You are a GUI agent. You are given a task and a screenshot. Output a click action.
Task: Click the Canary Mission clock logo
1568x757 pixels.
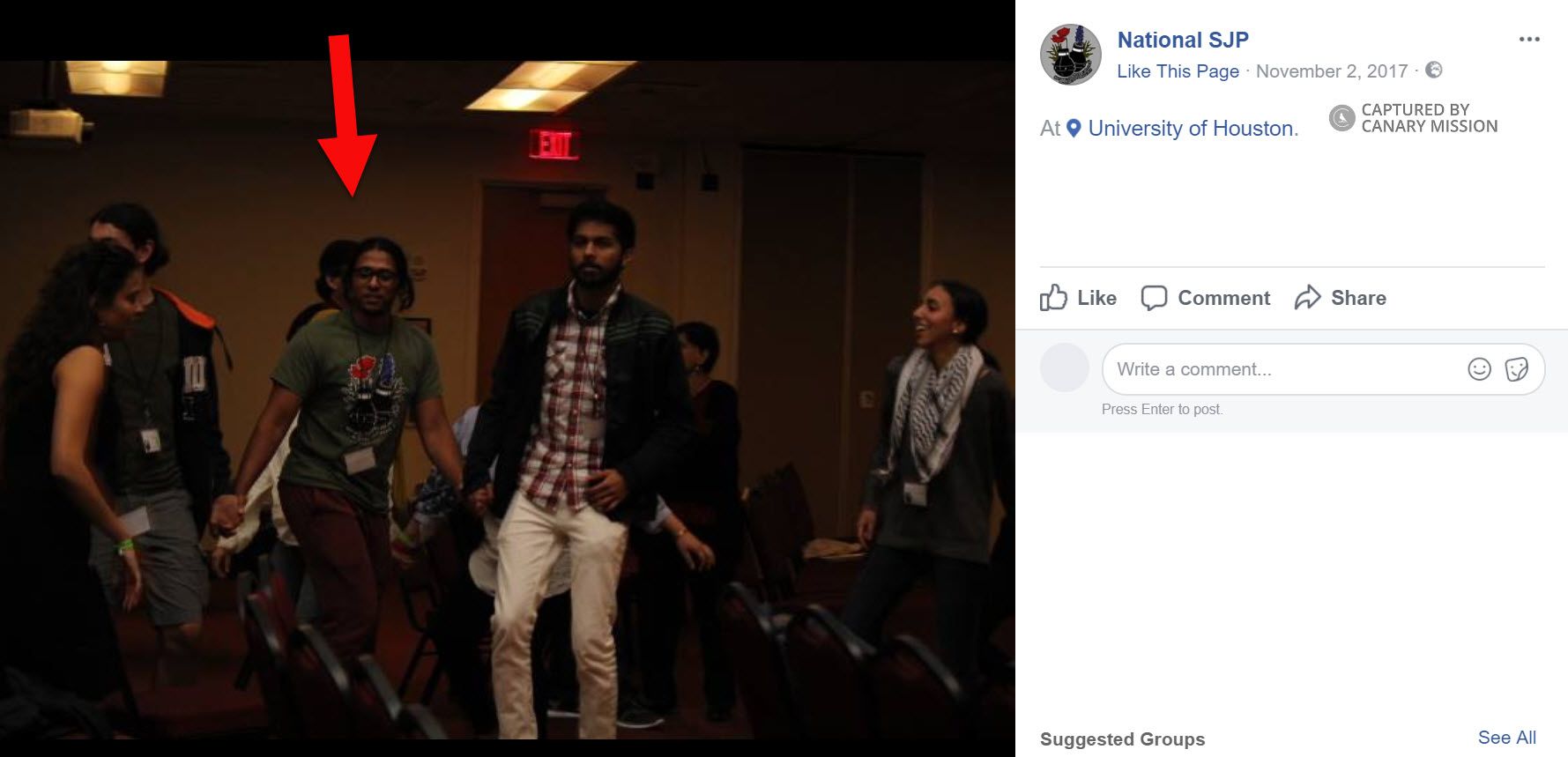1341,118
